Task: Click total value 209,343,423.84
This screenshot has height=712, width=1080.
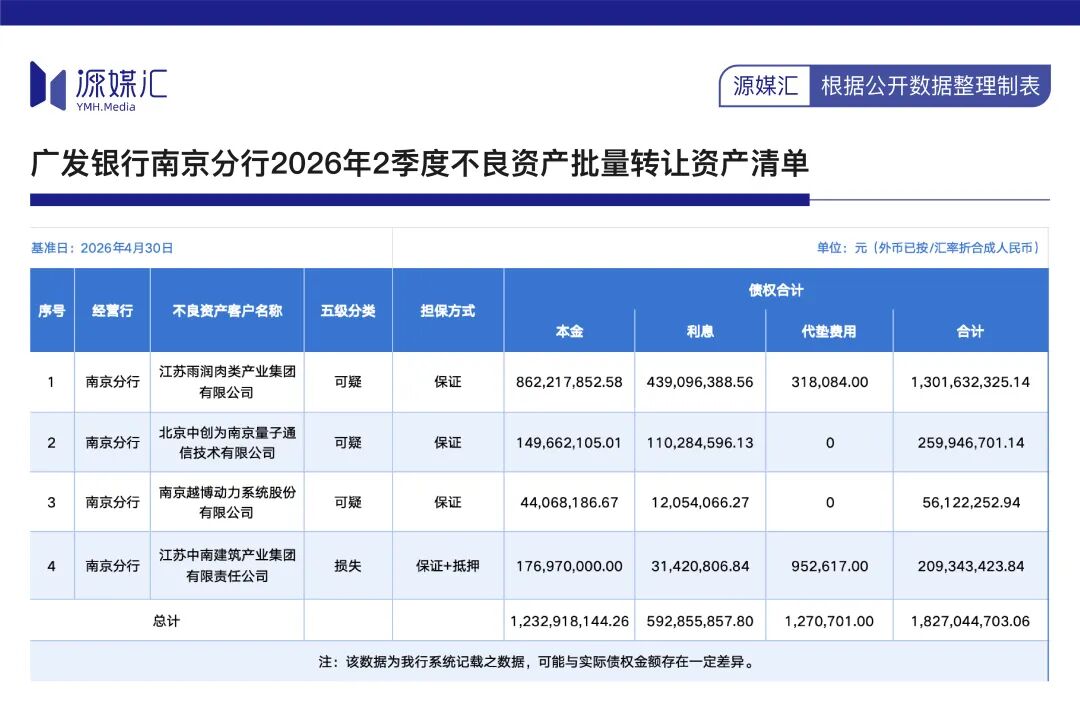Action: (970, 566)
